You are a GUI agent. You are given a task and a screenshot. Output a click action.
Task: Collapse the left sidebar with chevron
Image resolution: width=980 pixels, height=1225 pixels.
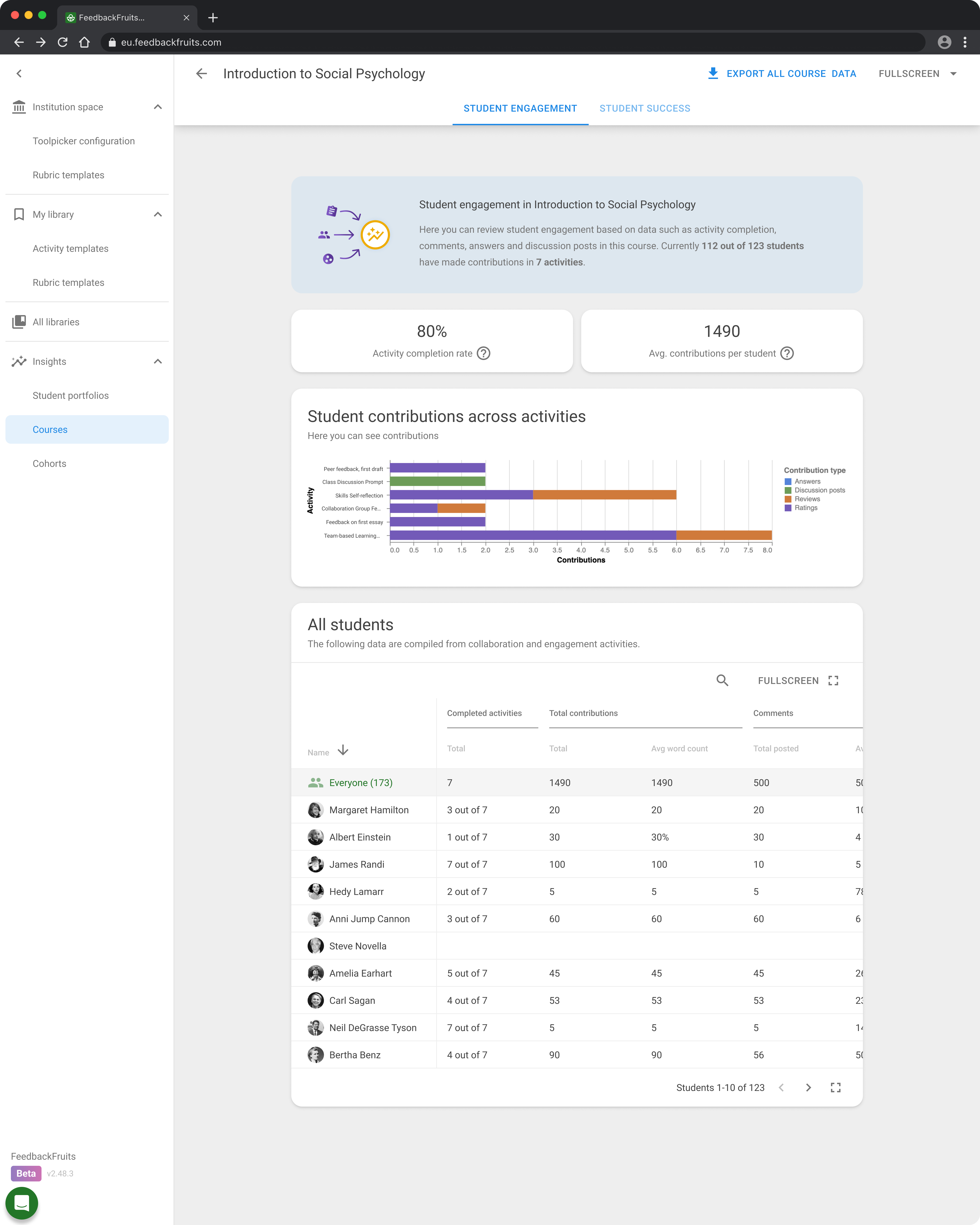(x=19, y=73)
